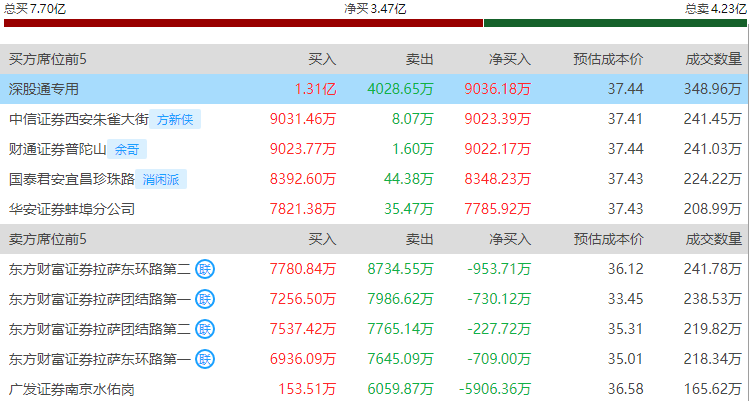Select the 深股通专用 highlighted row
This screenshot has width=749, height=401.
tap(374, 89)
